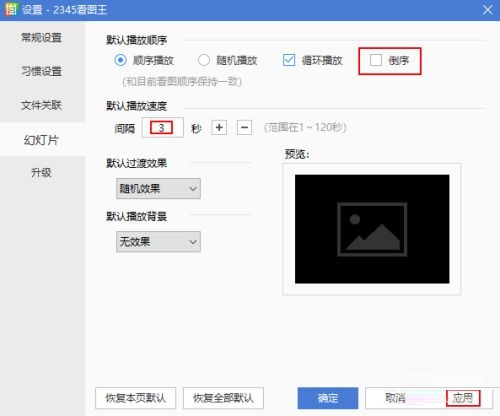
Task: Click the interval seconds input field
Action: point(162,127)
